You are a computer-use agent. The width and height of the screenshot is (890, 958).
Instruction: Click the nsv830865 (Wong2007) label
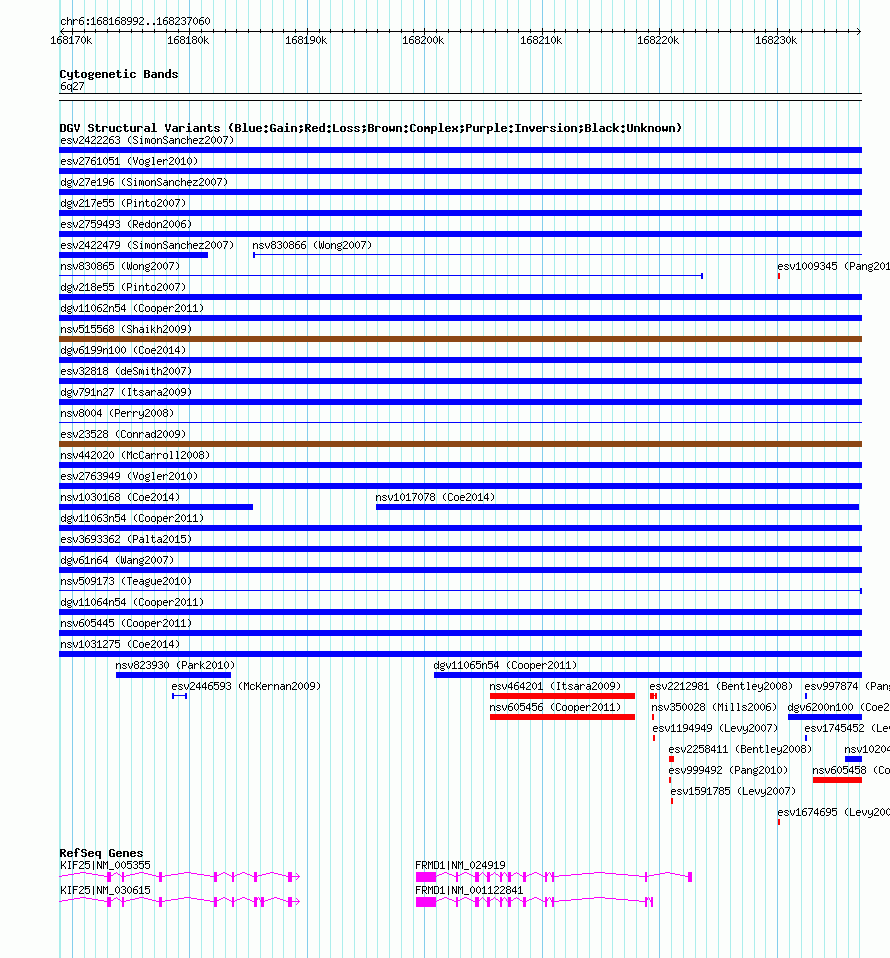pyautogui.click(x=120, y=266)
